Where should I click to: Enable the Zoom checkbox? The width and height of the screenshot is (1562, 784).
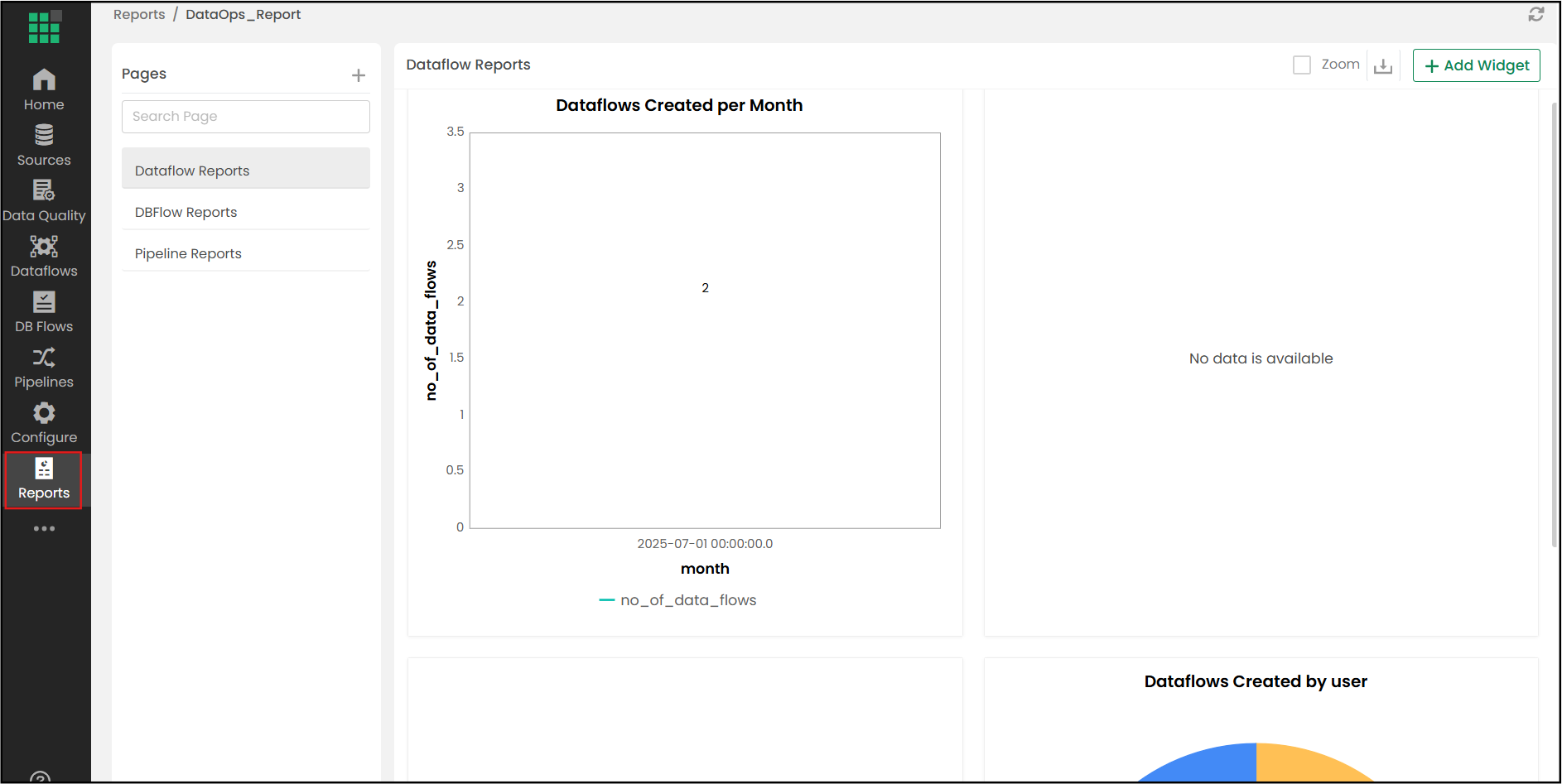(x=1302, y=65)
